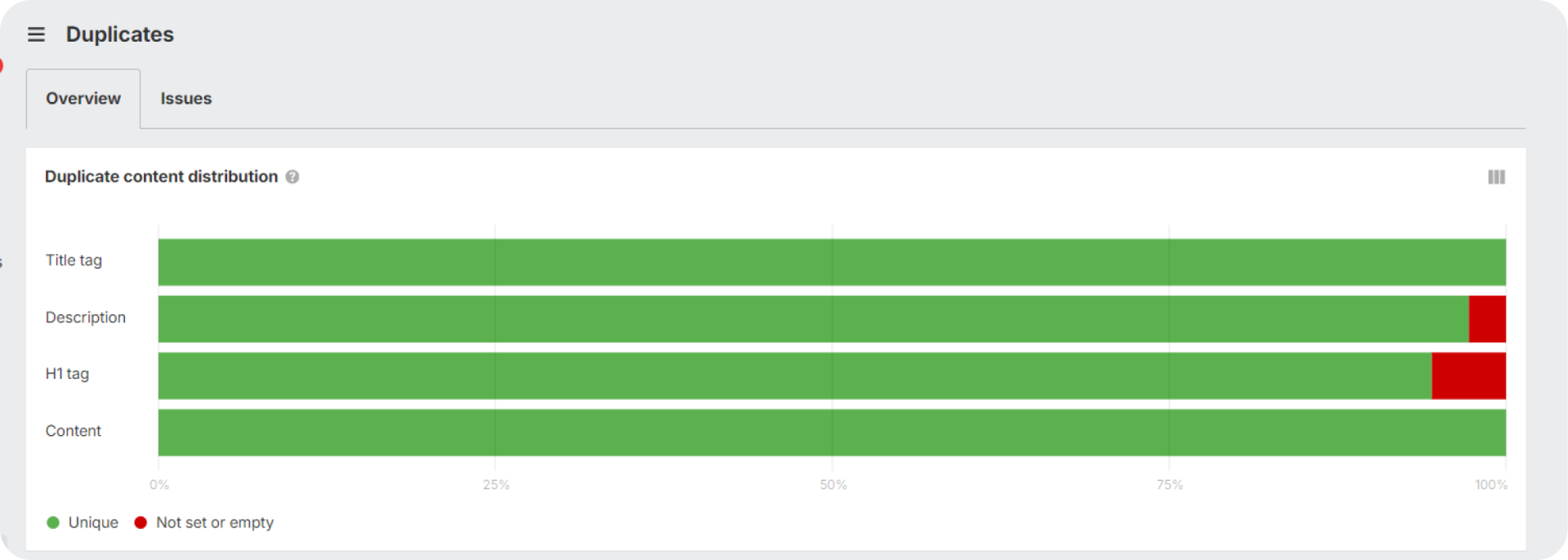The width and height of the screenshot is (1568, 560).
Task: Select the Description axis label
Action: point(86,318)
